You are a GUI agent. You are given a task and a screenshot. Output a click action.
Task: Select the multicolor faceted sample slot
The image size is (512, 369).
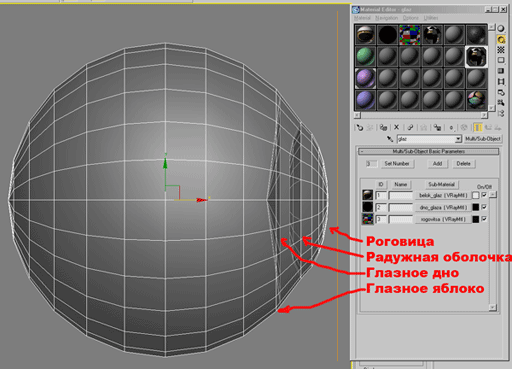point(476,100)
